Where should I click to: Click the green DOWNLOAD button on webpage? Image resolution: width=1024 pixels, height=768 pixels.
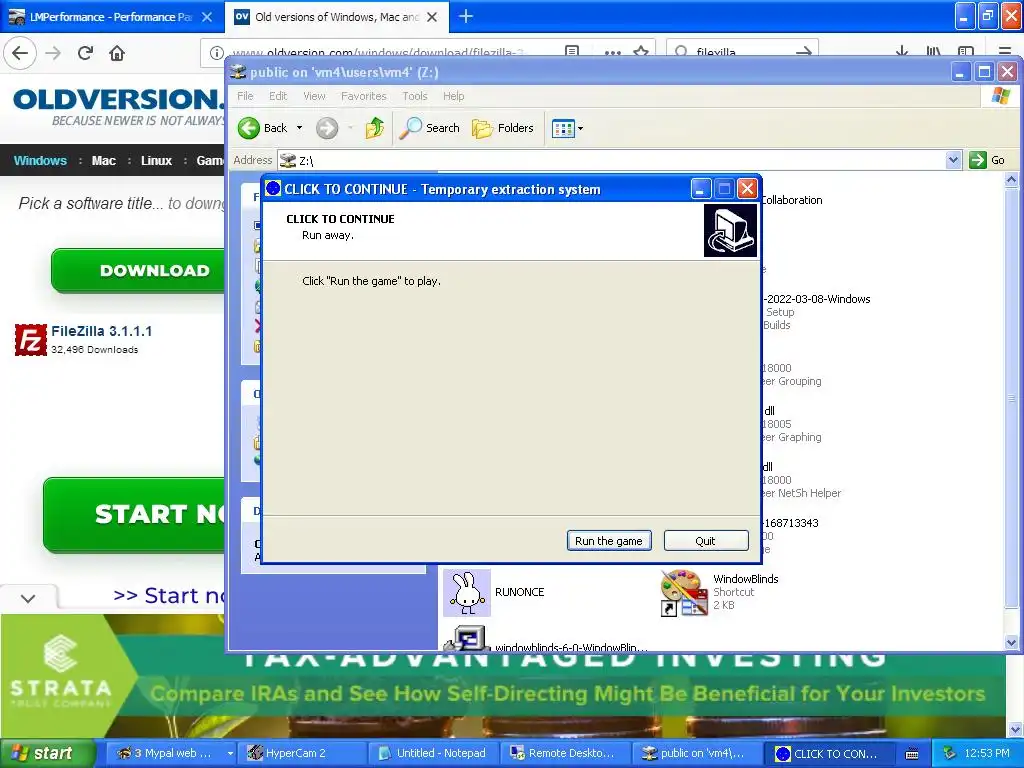point(138,270)
